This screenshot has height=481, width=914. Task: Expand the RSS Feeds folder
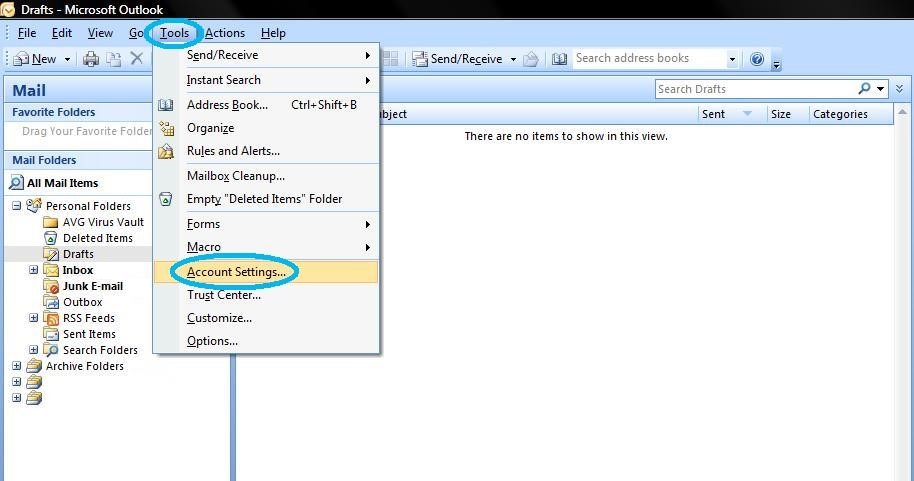click(x=33, y=318)
